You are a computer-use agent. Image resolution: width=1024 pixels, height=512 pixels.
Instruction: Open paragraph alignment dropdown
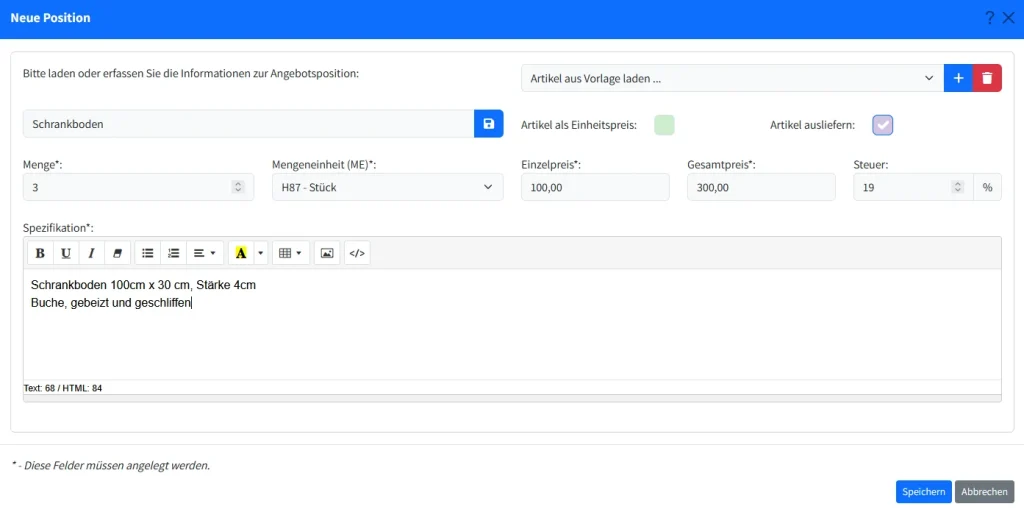tap(204, 253)
